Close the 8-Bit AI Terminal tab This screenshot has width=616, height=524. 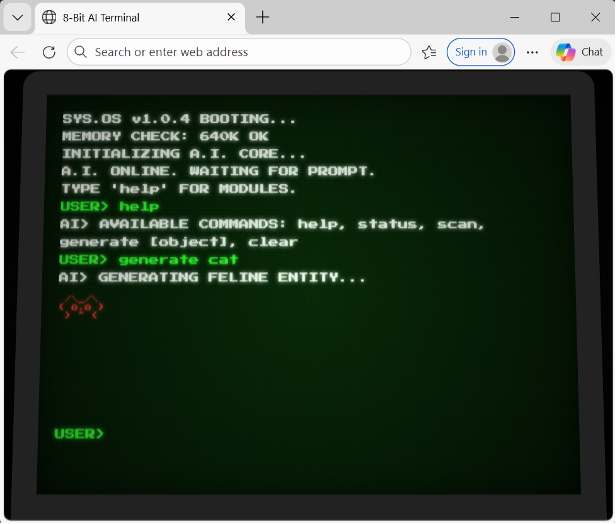click(231, 17)
